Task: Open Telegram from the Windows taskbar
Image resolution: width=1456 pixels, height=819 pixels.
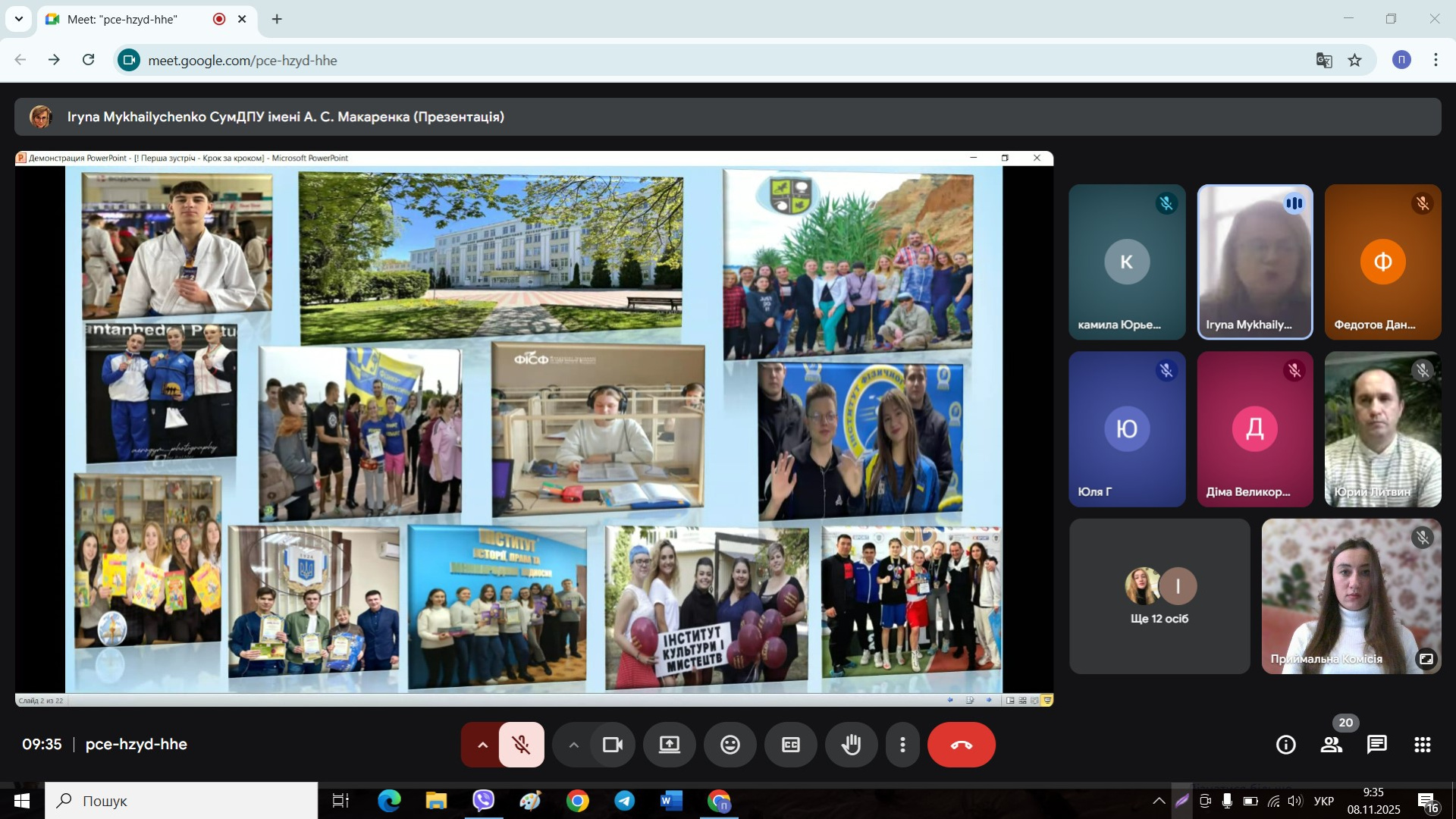Action: tap(625, 801)
